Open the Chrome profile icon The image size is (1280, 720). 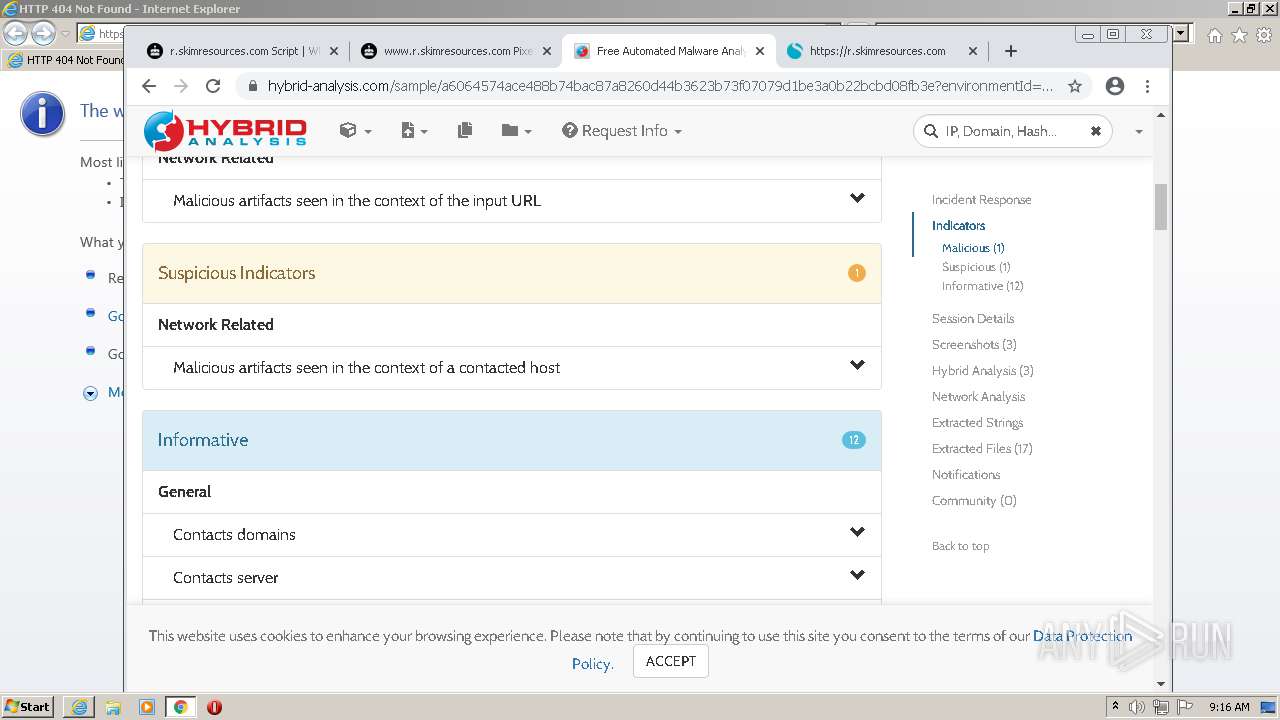point(1115,86)
